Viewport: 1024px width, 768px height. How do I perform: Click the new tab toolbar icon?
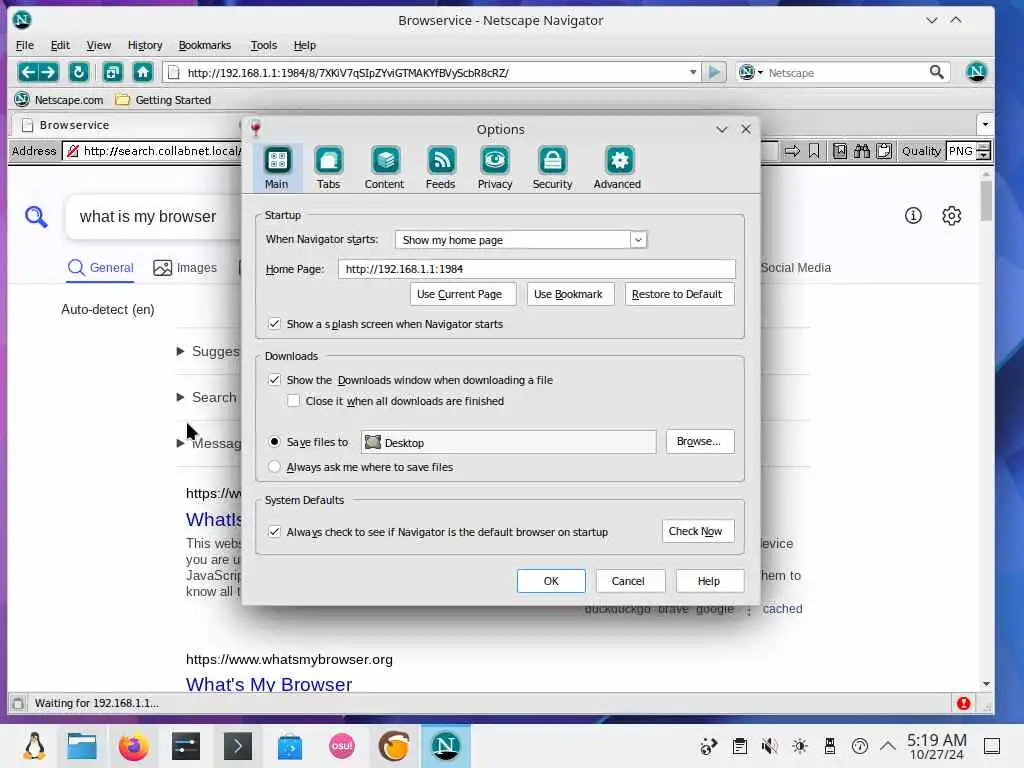coord(112,72)
